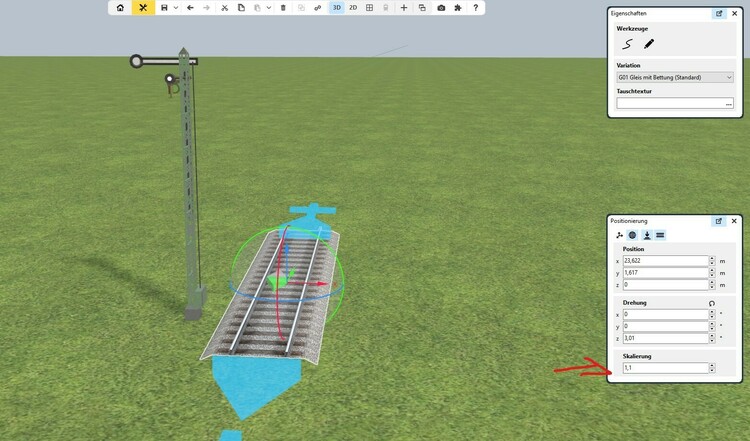Undock the Eigenschaften panel
The width and height of the screenshot is (750, 441).
pyautogui.click(x=719, y=13)
